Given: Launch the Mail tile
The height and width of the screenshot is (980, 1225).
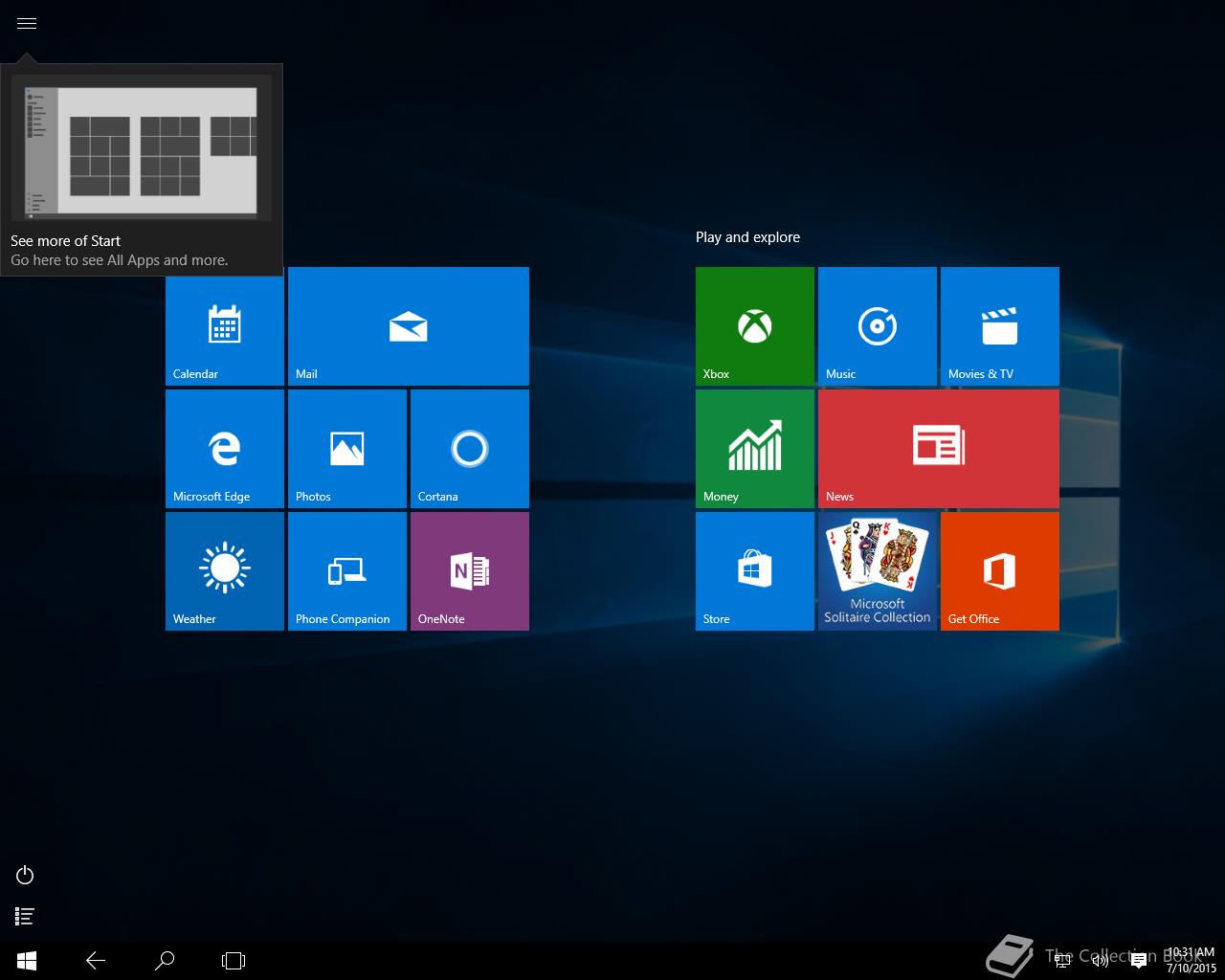Looking at the screenshot, I should click(409, 326).
